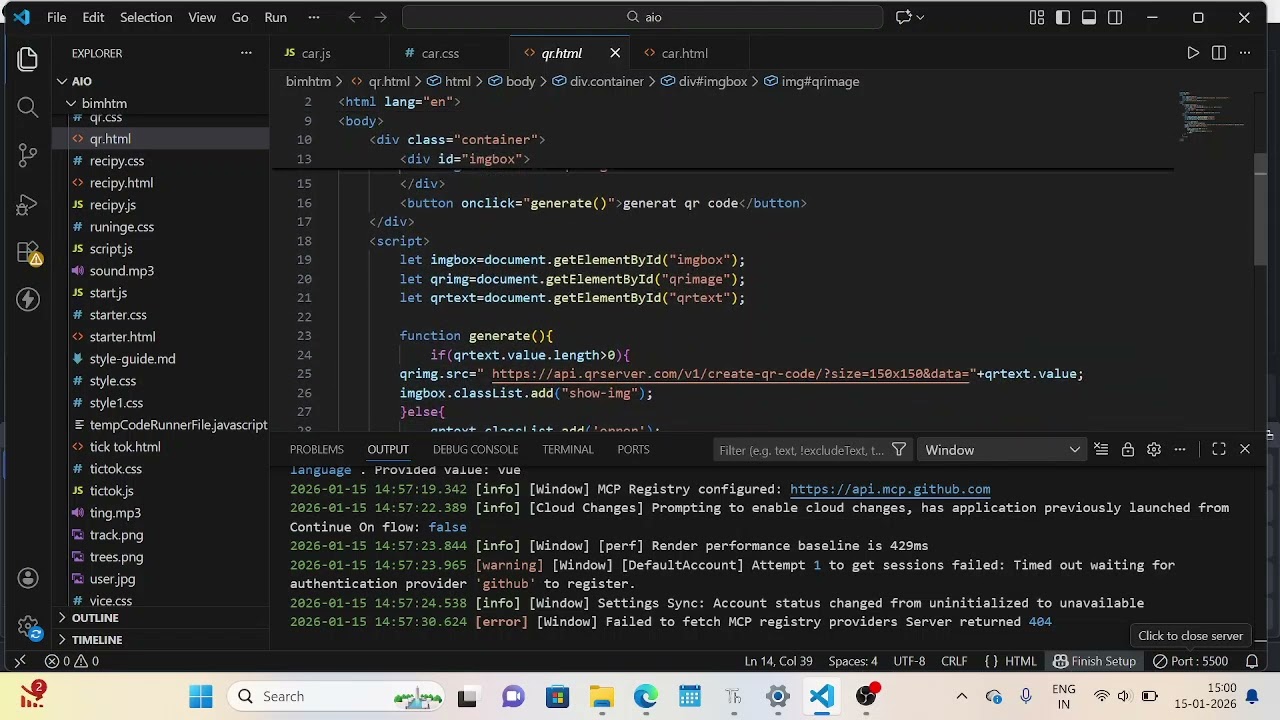Image resolution: width=1280 pixels, height=720 pixels.
Task: Click Finish Setup in the status bar
Action: (1094, 661)
